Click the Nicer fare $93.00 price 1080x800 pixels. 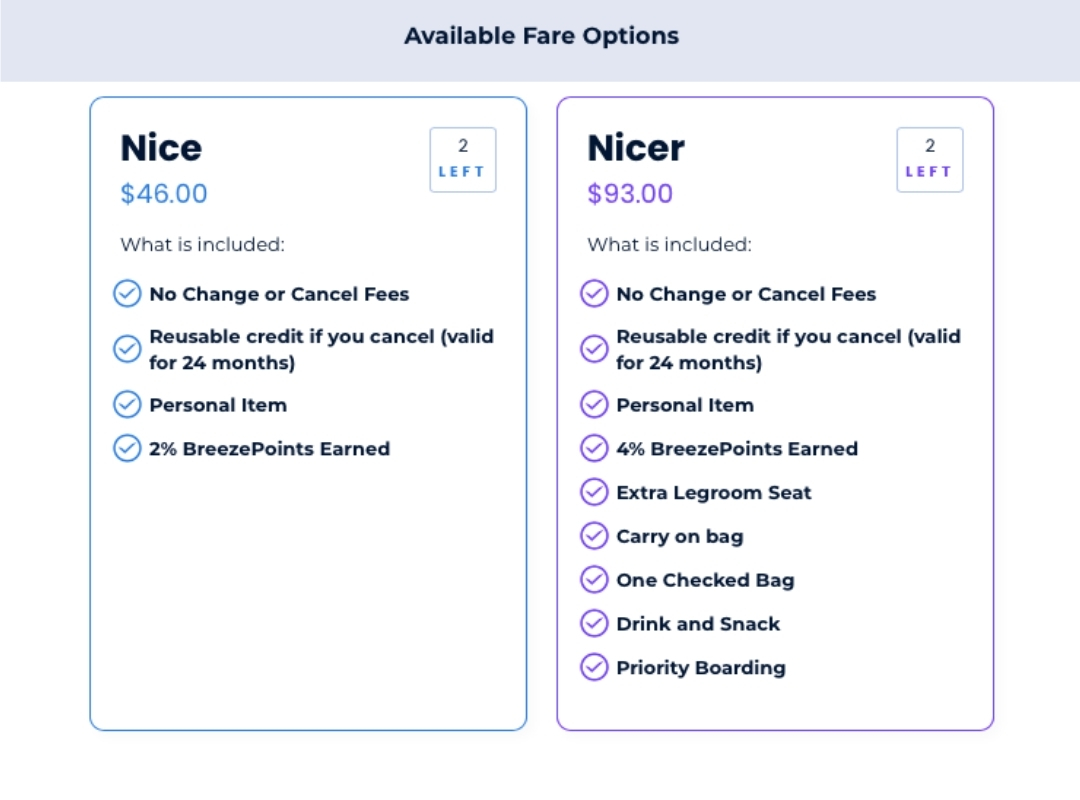click(630, 194)
